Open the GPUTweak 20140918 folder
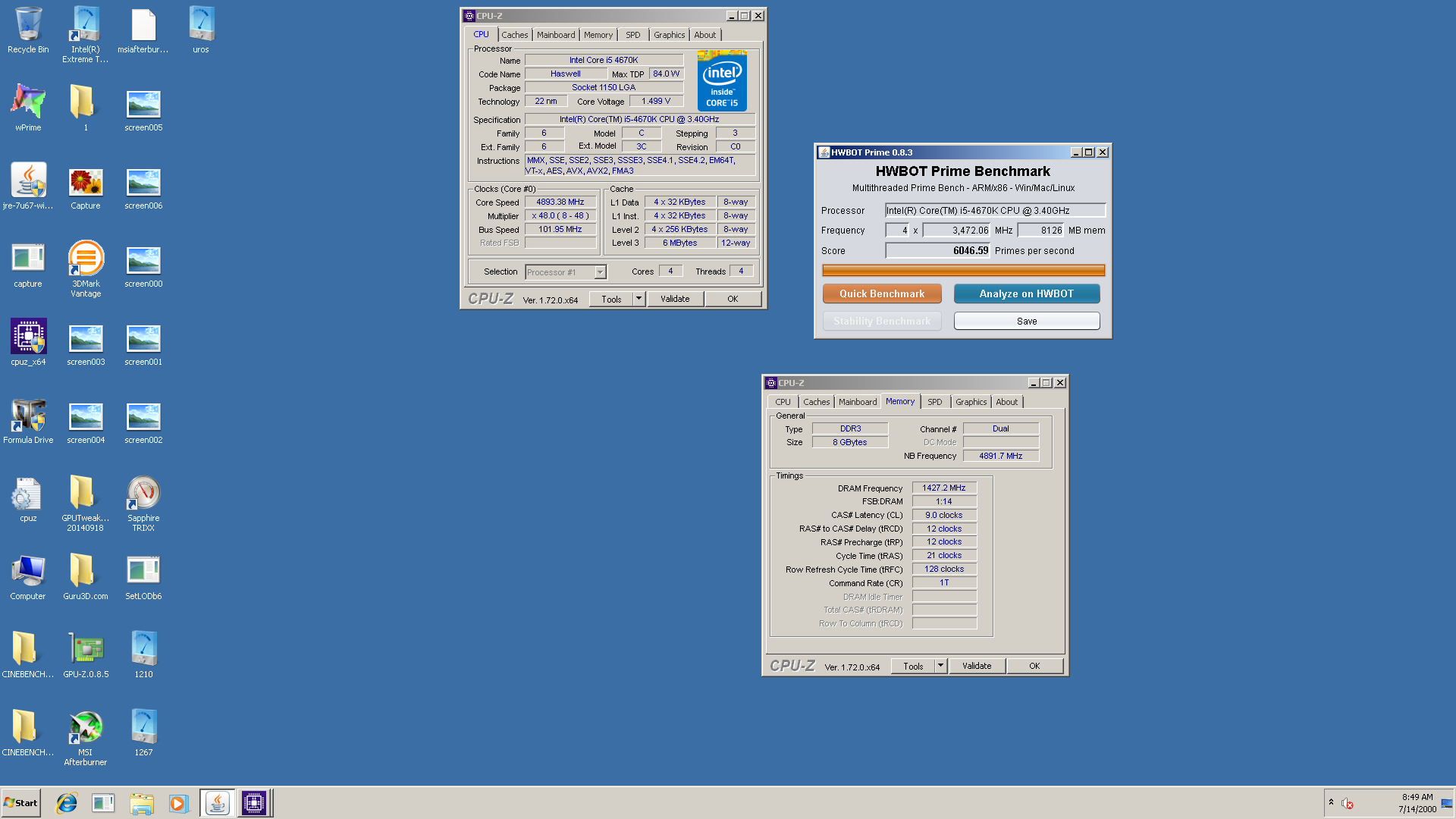The height and width of the screenshot is (819, 1456). point(86,503)
